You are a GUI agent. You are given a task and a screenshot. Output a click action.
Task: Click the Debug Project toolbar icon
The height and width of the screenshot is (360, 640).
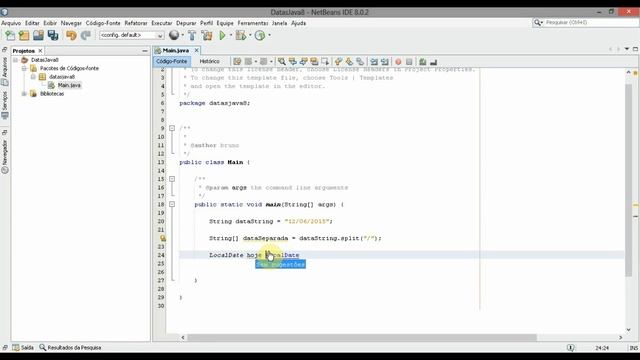(241, 36)
